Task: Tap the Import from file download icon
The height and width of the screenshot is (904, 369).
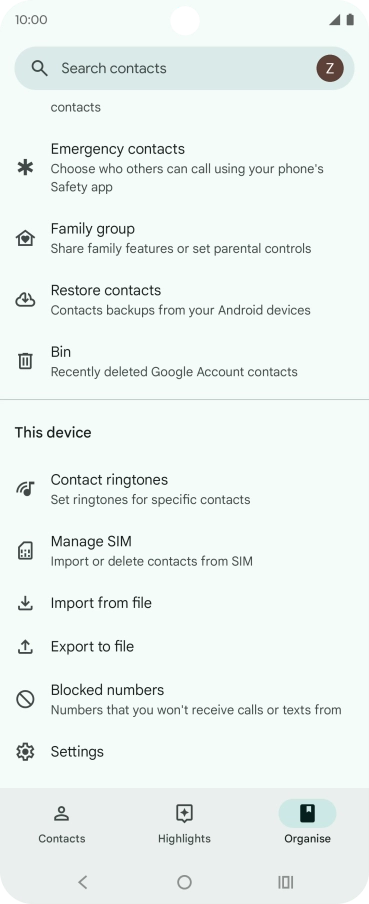Action: [25, 603]
